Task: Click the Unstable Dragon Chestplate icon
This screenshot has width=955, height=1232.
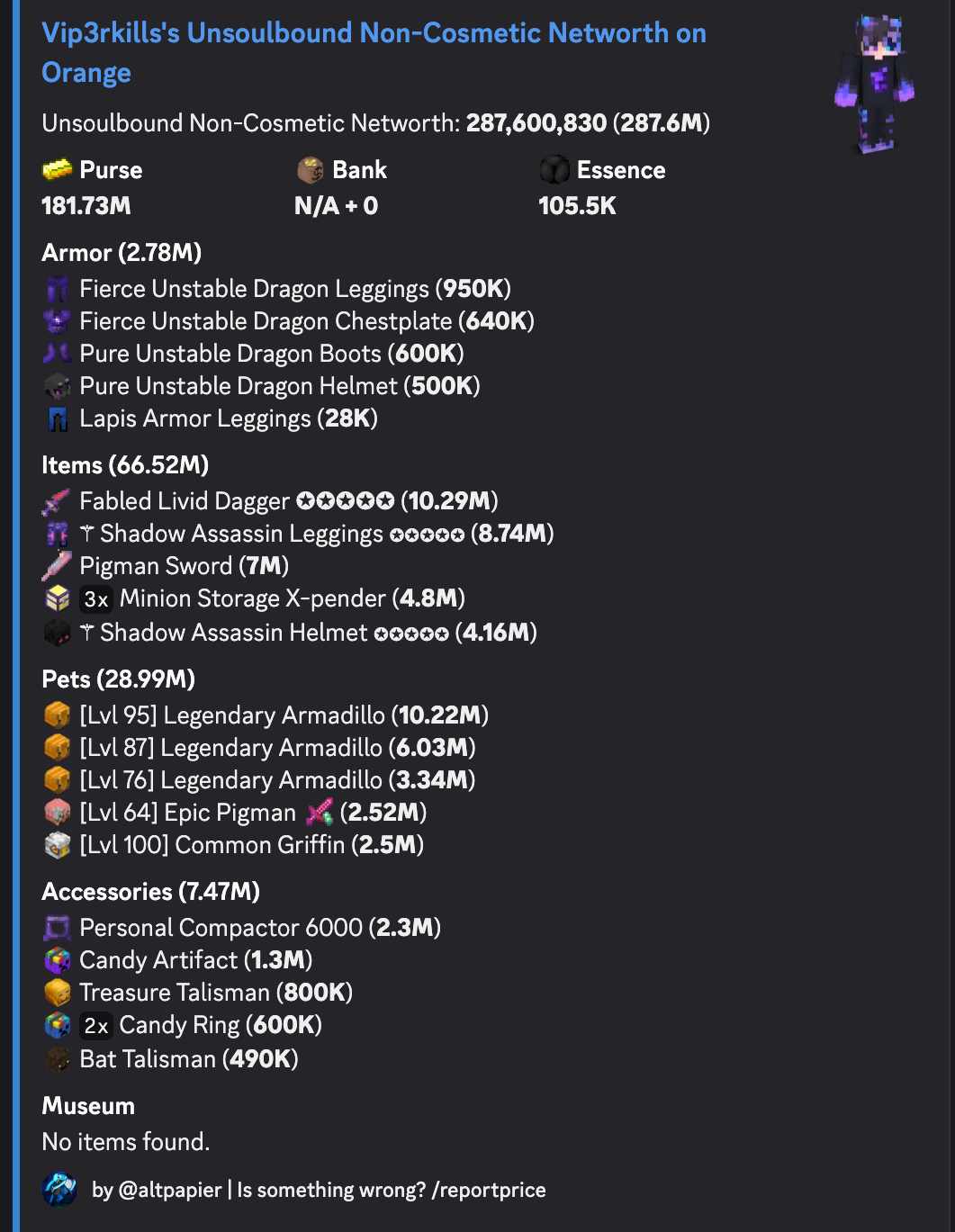Action: [58, 321]
